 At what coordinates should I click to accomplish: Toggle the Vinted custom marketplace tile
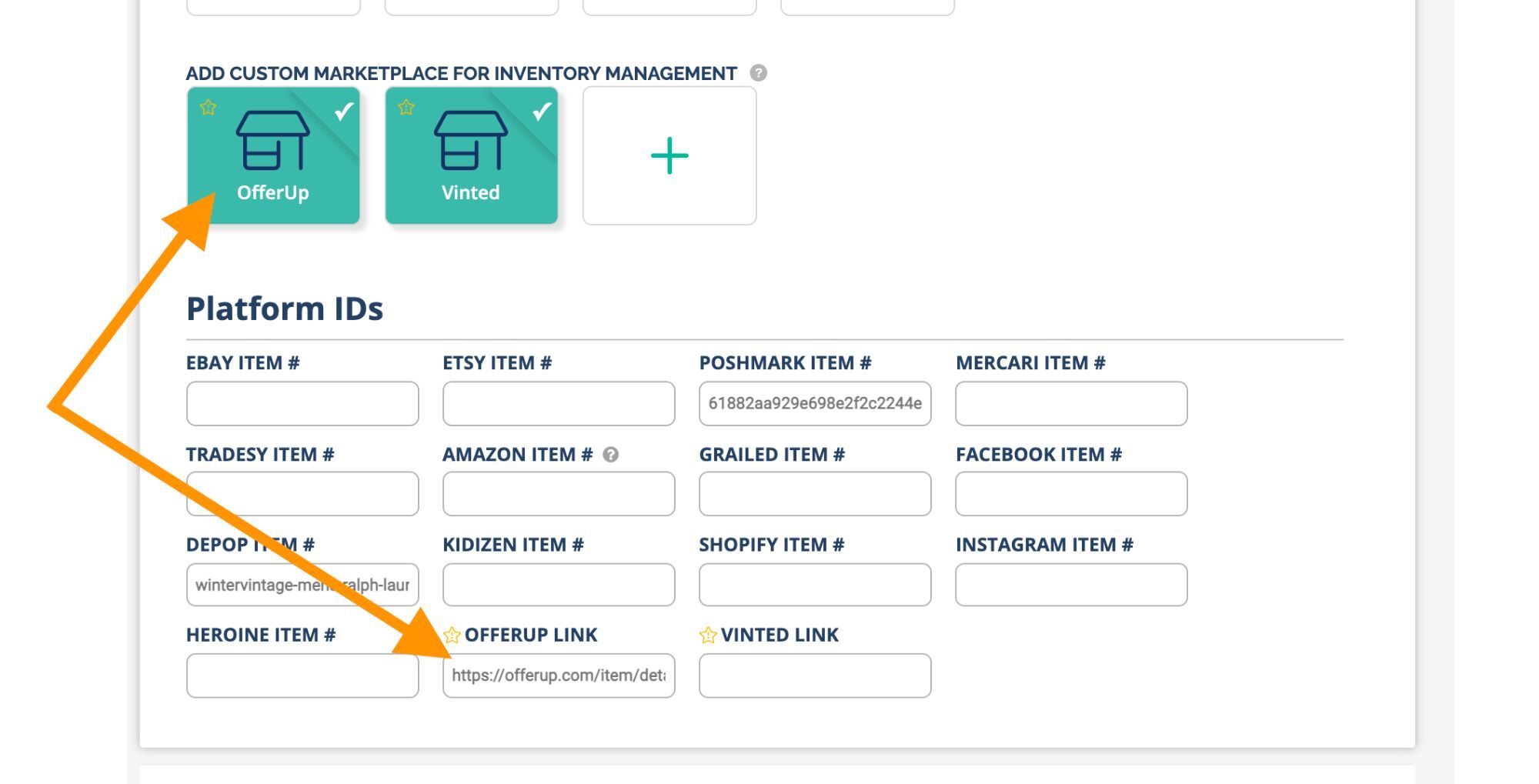point(472,155)
